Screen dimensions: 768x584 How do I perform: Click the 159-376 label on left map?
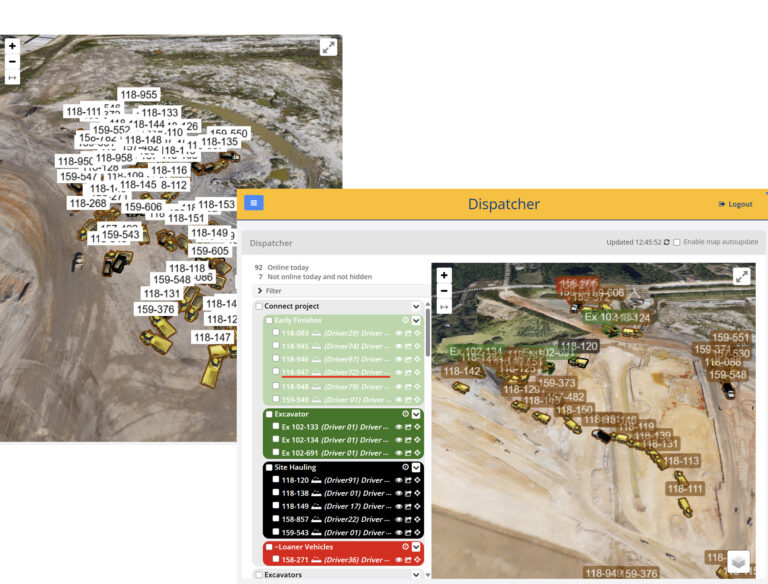tap(155, 309)
